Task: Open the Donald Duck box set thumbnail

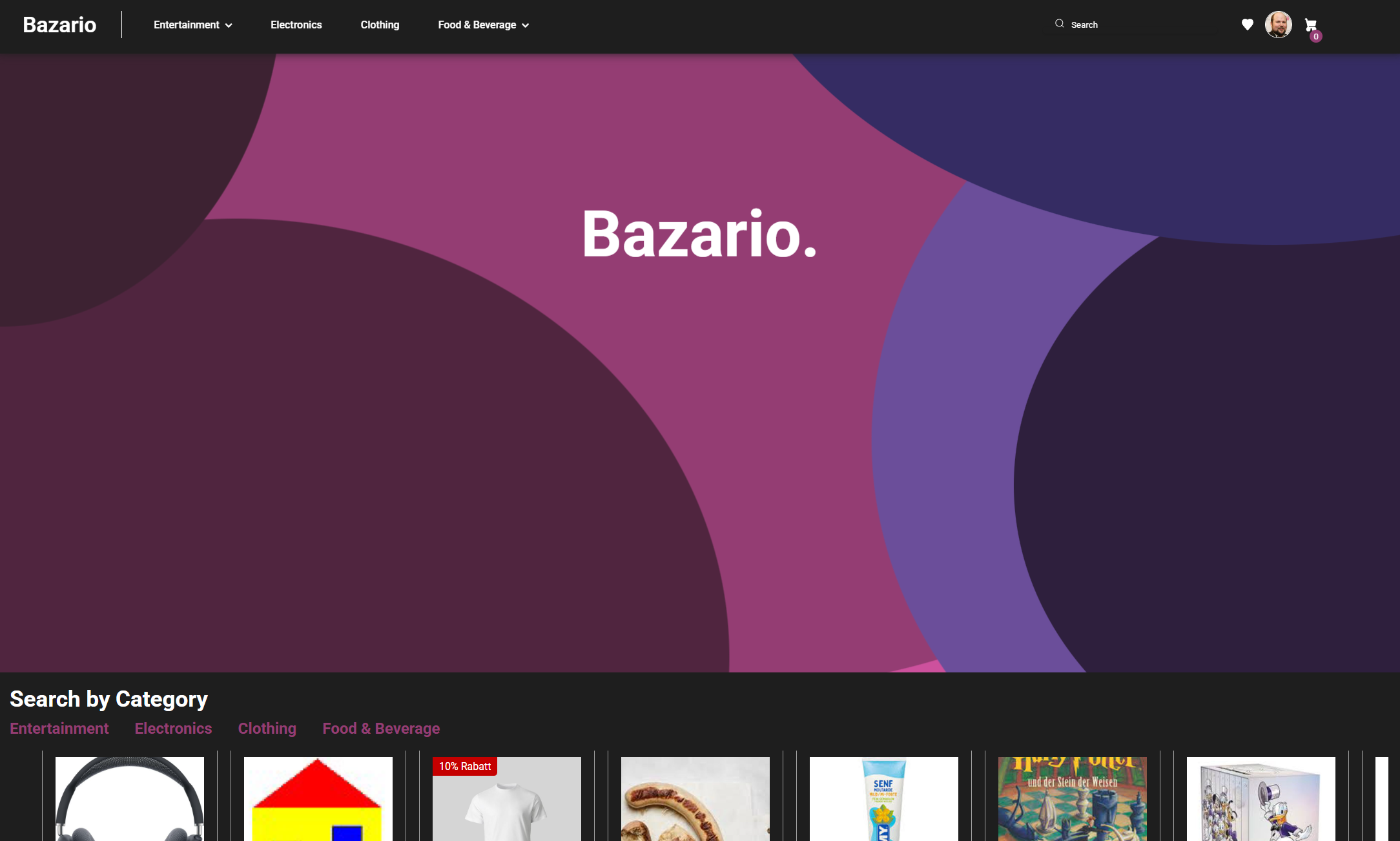Action: click(1261, 799)
